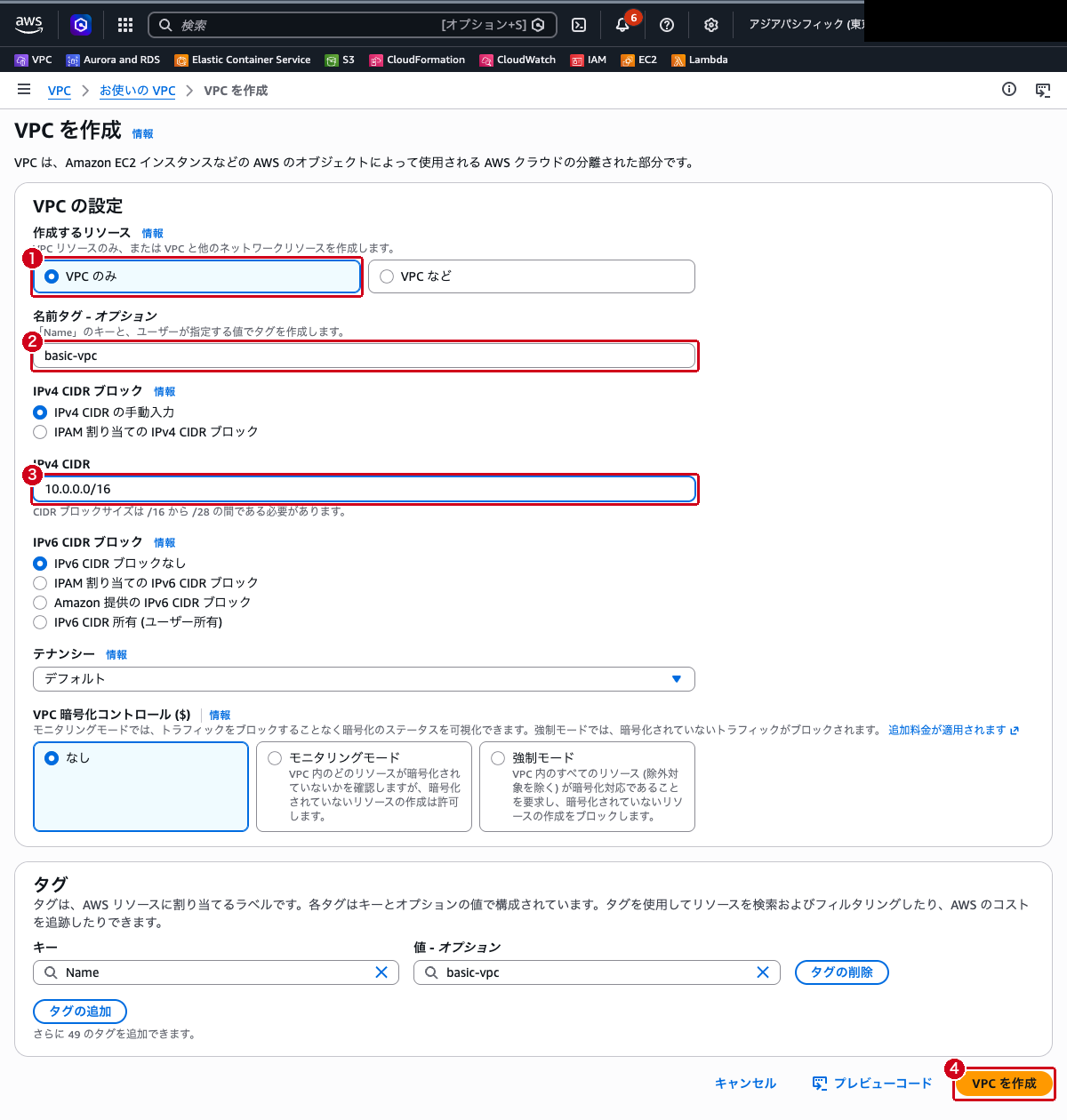Choose encryption control none option

[x=140, y=787]
